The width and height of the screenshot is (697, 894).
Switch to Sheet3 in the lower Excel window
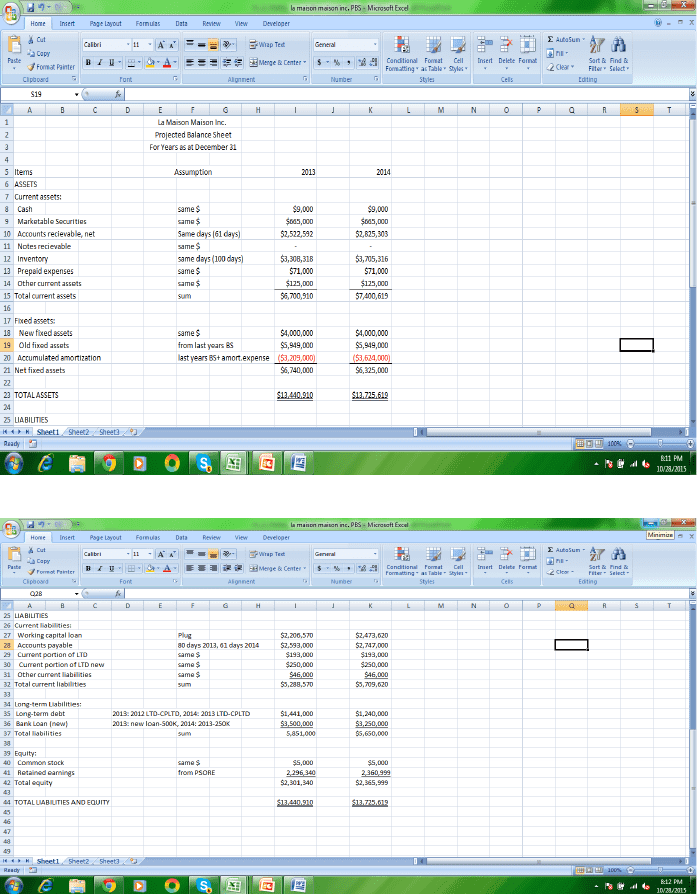click(109, 861)
